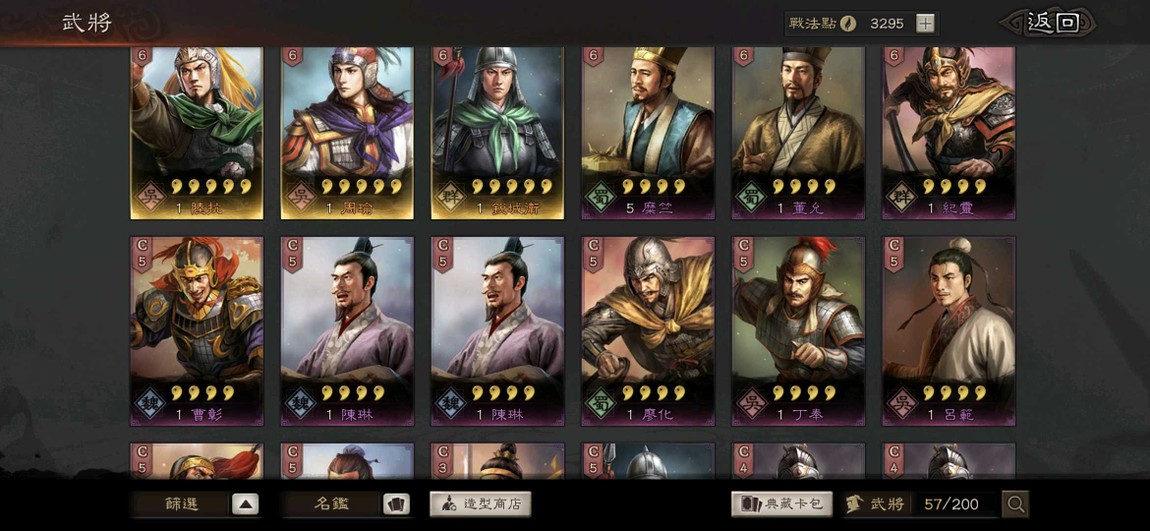Select the 廖化 general card

tap(648, 331)
